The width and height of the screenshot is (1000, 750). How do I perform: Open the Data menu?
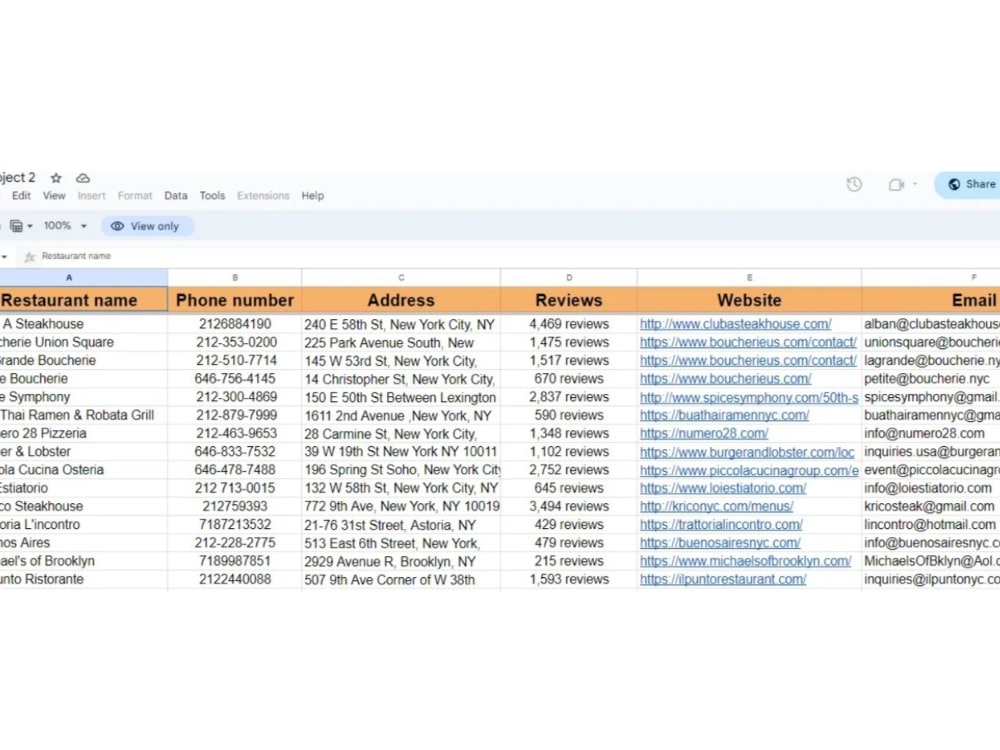[175, 196]
